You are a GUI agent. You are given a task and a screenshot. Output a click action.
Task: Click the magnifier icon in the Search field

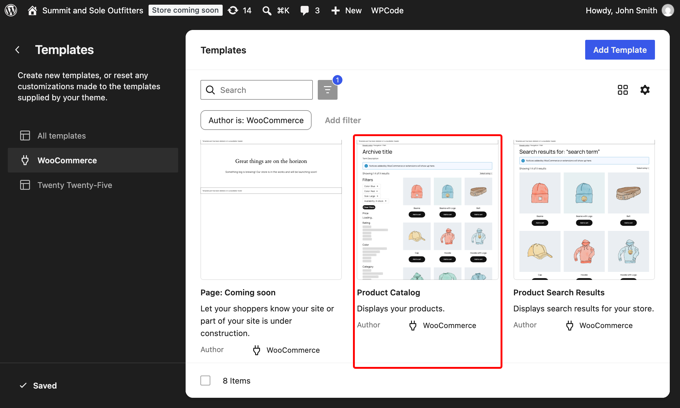210,90
